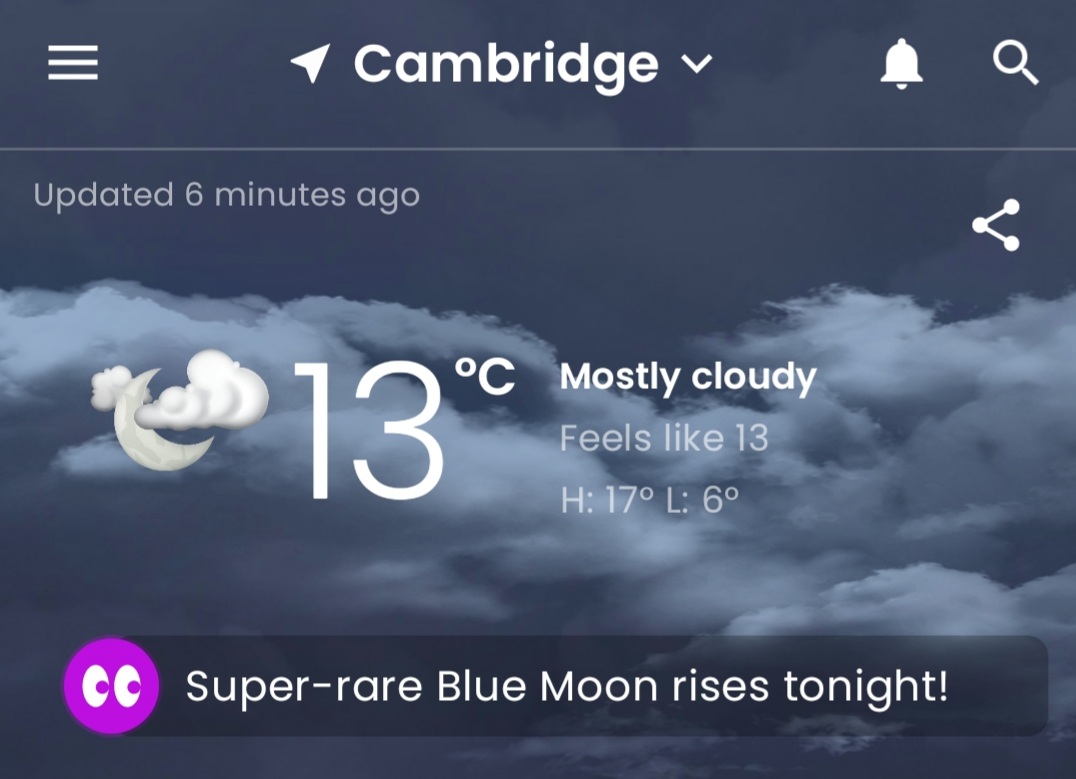Expand the location chevron beside Cambridge
Screen dimensions: 1076x779
point(696,65)
